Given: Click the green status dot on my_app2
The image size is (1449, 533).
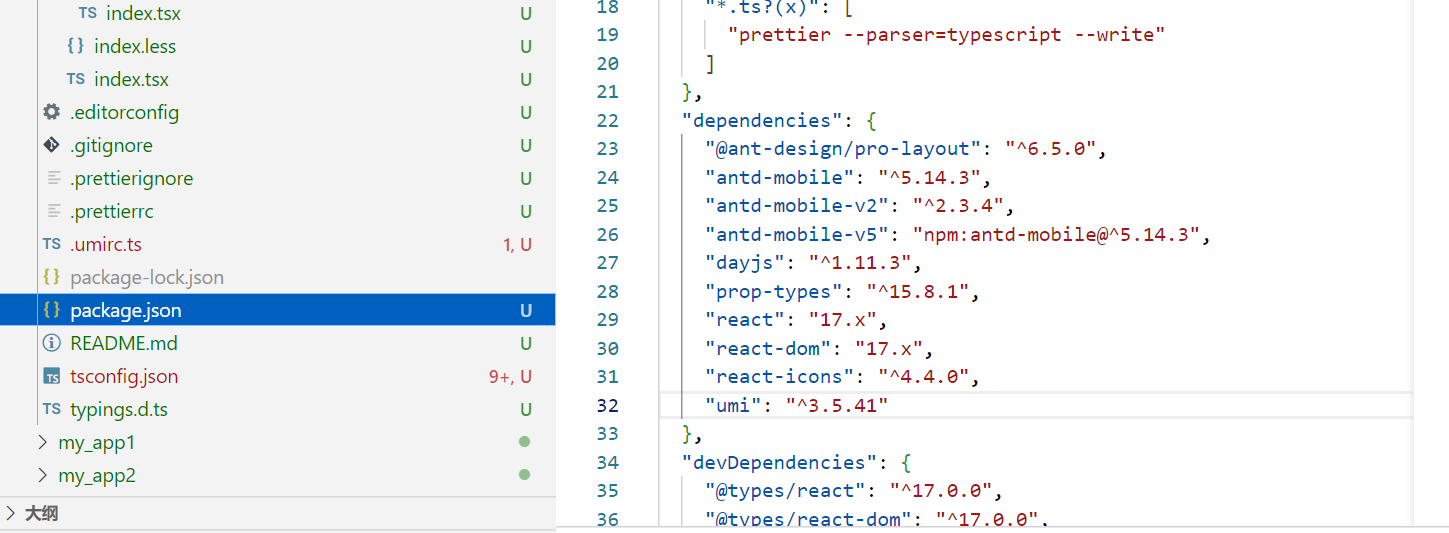Looking at the screenshot, I should coord(524,475).
